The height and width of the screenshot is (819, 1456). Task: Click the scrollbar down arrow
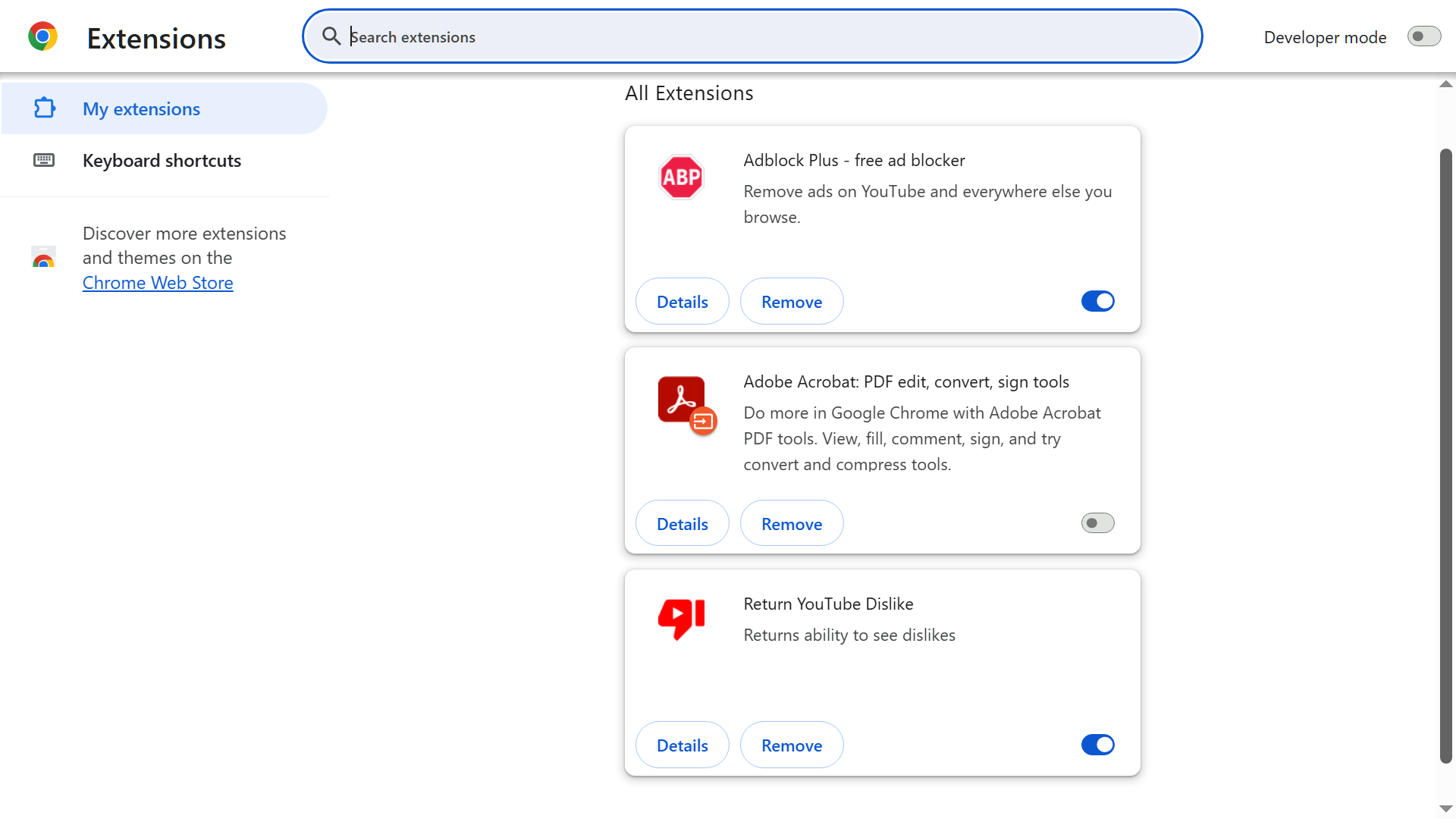point(1445,809)
